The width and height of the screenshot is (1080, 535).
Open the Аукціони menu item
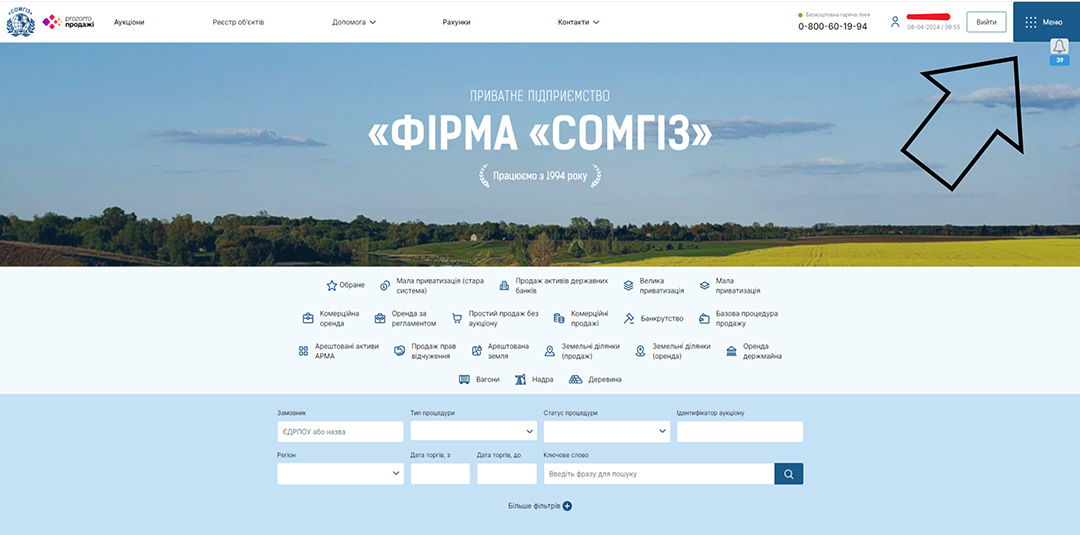click(x=129, y=22)
